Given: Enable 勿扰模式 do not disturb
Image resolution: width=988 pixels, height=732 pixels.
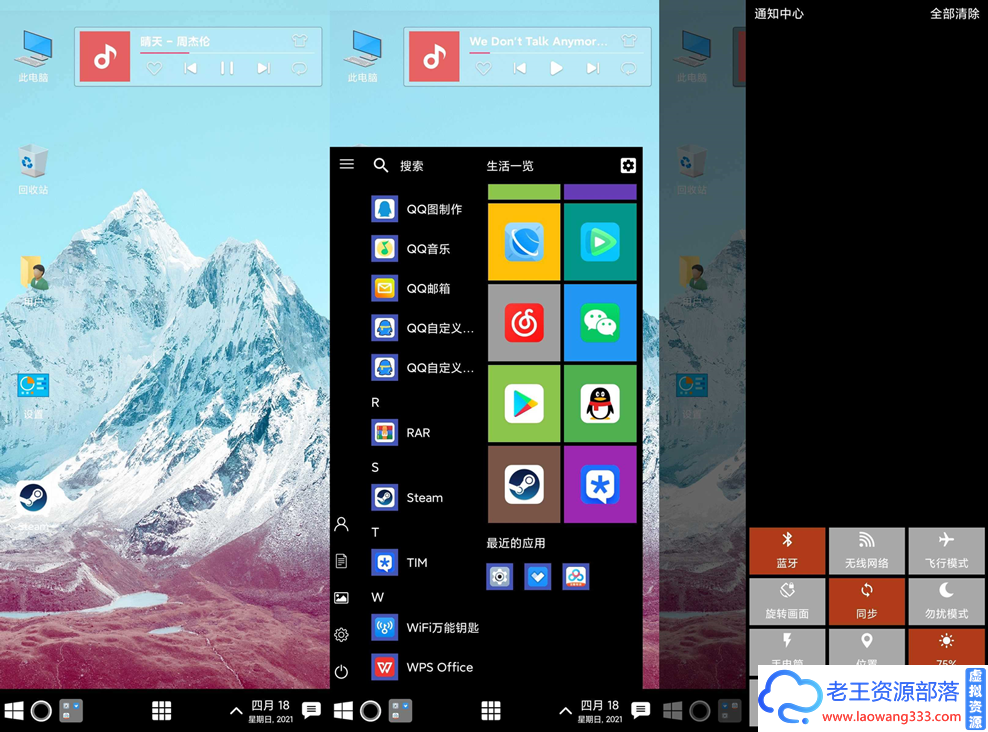Looking at the screenshot, I should (946, 601).
